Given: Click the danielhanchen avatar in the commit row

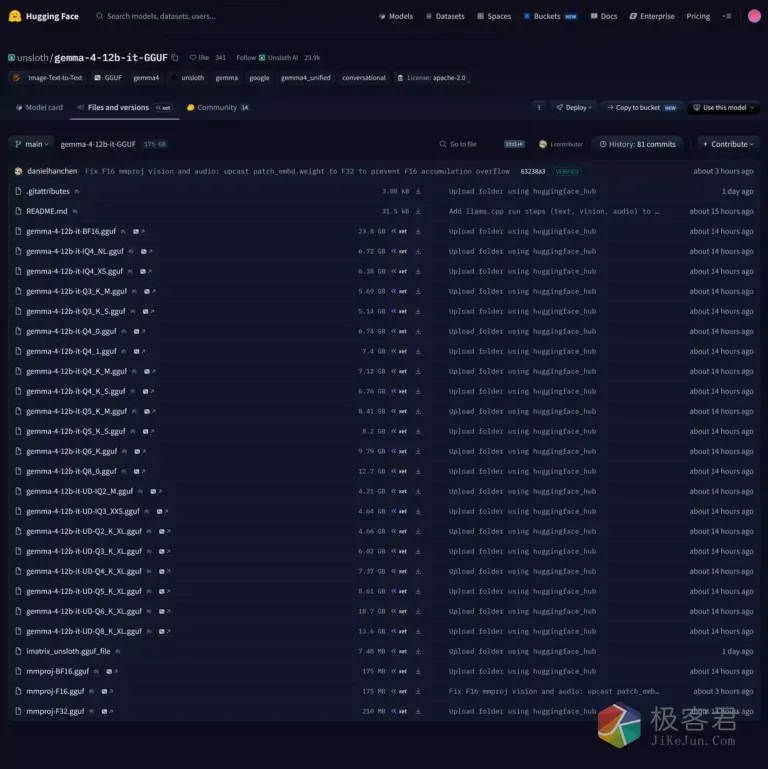Looking at the screenshot, I should pyautogui.click(x=19, y=171).
